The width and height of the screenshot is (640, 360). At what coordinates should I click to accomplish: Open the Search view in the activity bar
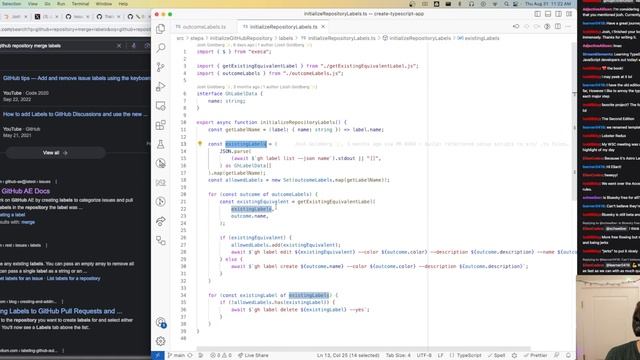point(160,48)
